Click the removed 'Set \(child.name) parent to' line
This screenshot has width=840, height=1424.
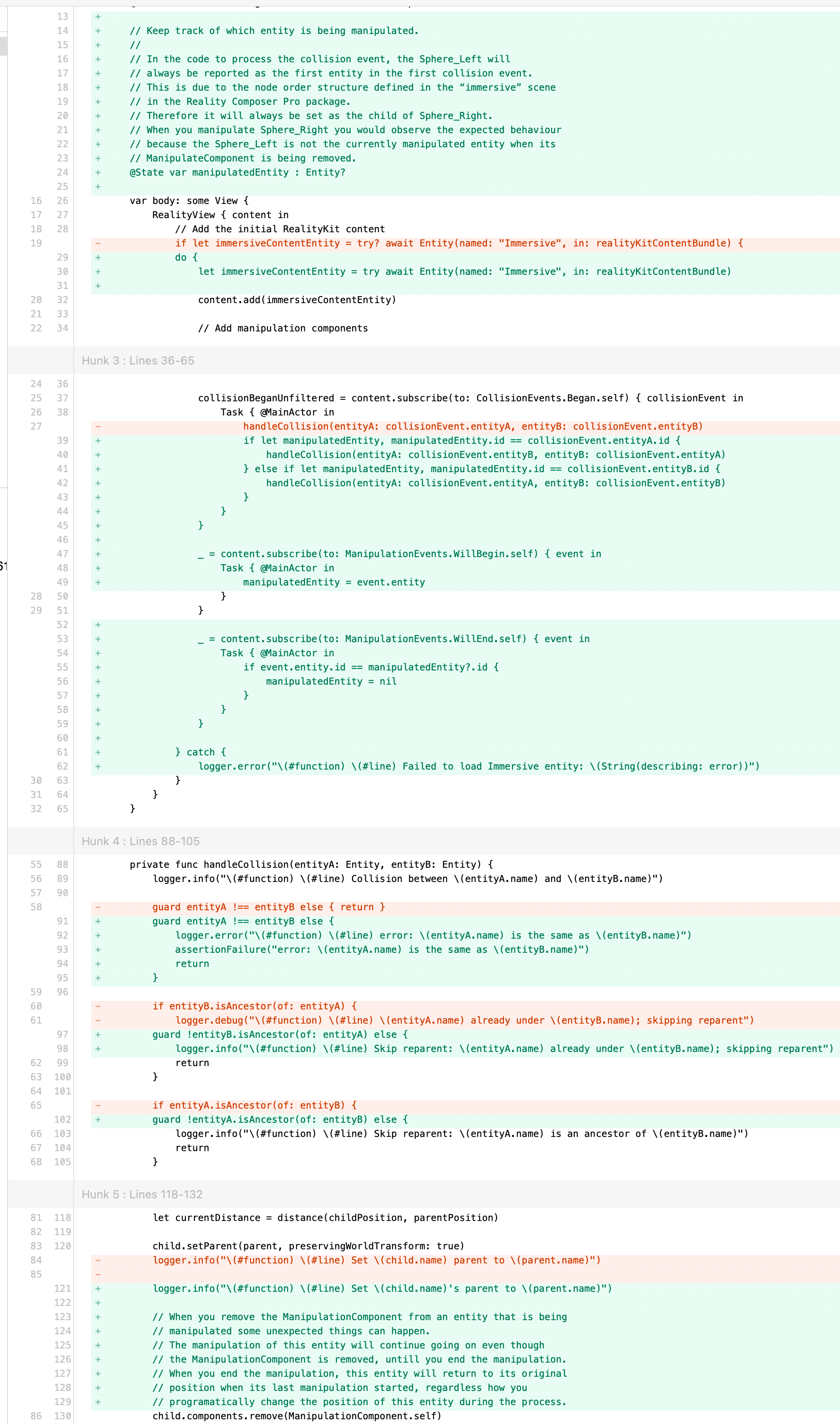(377, 1260)
